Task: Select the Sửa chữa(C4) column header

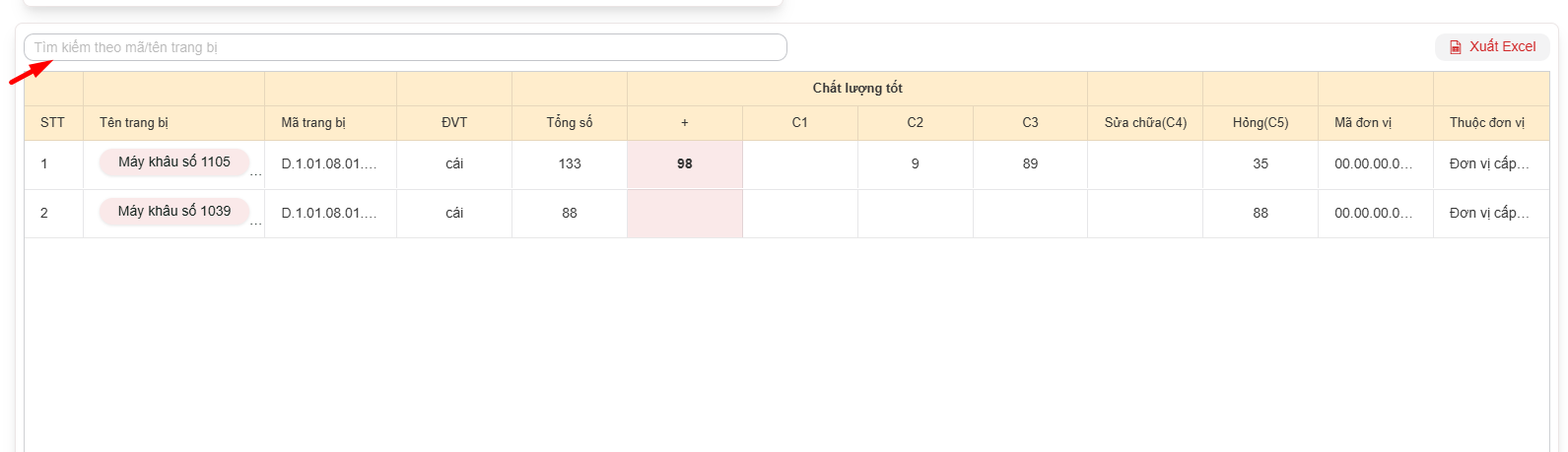Action: (x=1145, y=123)
